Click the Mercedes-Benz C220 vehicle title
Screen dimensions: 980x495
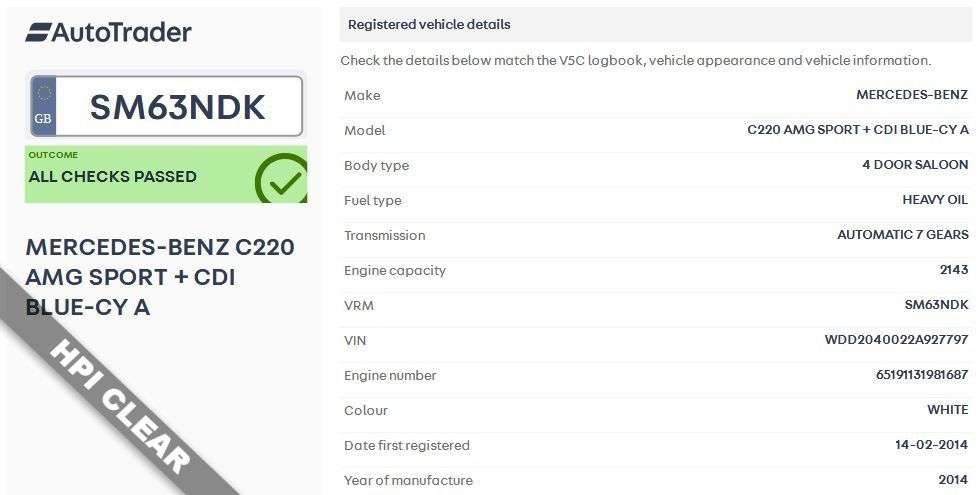tap(160, 277)
